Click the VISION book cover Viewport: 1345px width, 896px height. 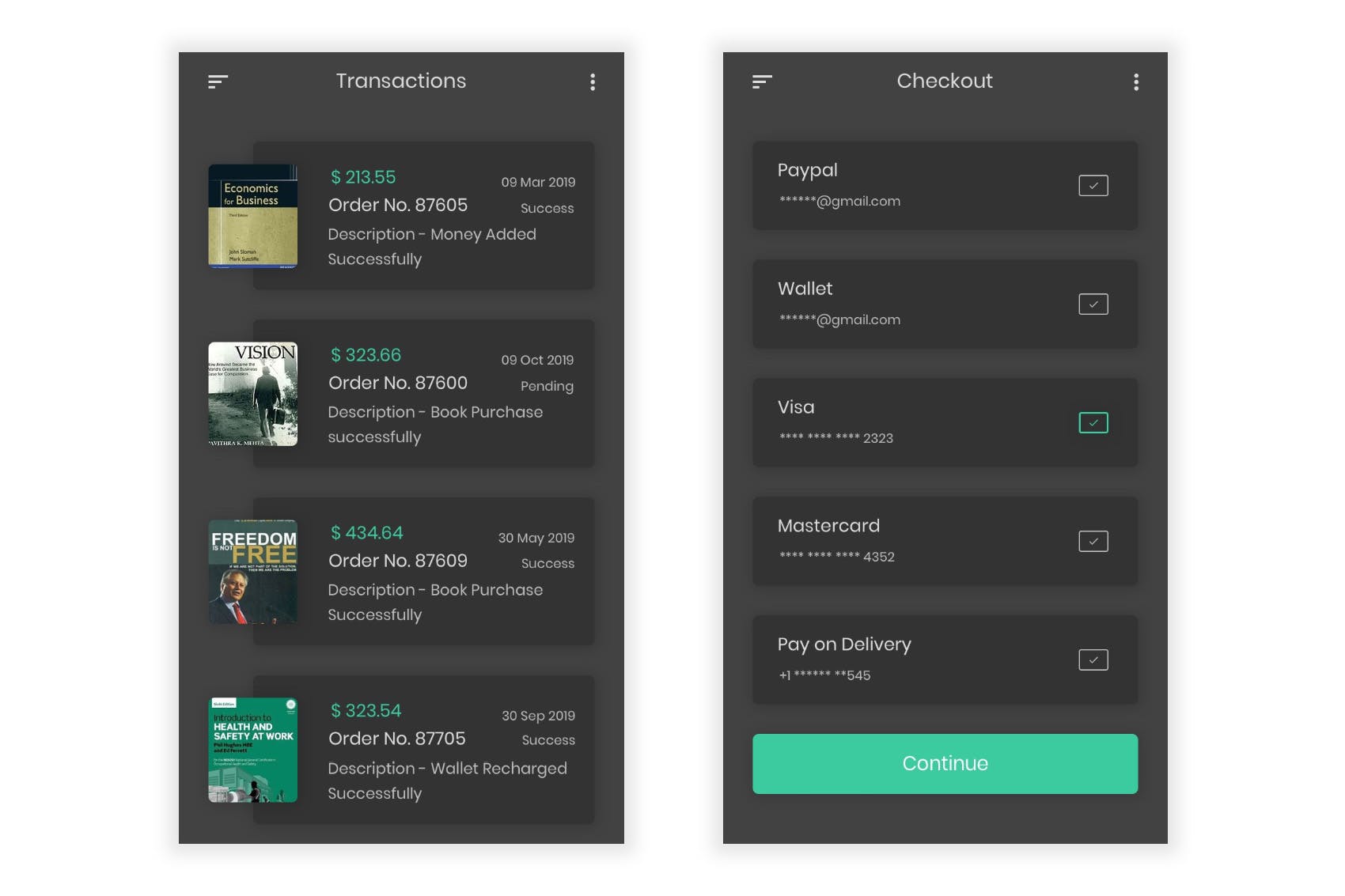[x=253, y=393]
